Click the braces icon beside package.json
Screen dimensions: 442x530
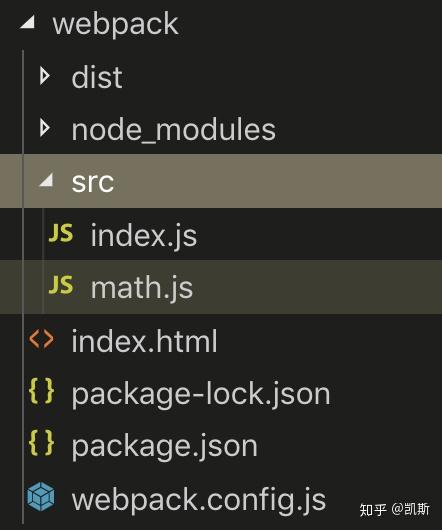41,443
